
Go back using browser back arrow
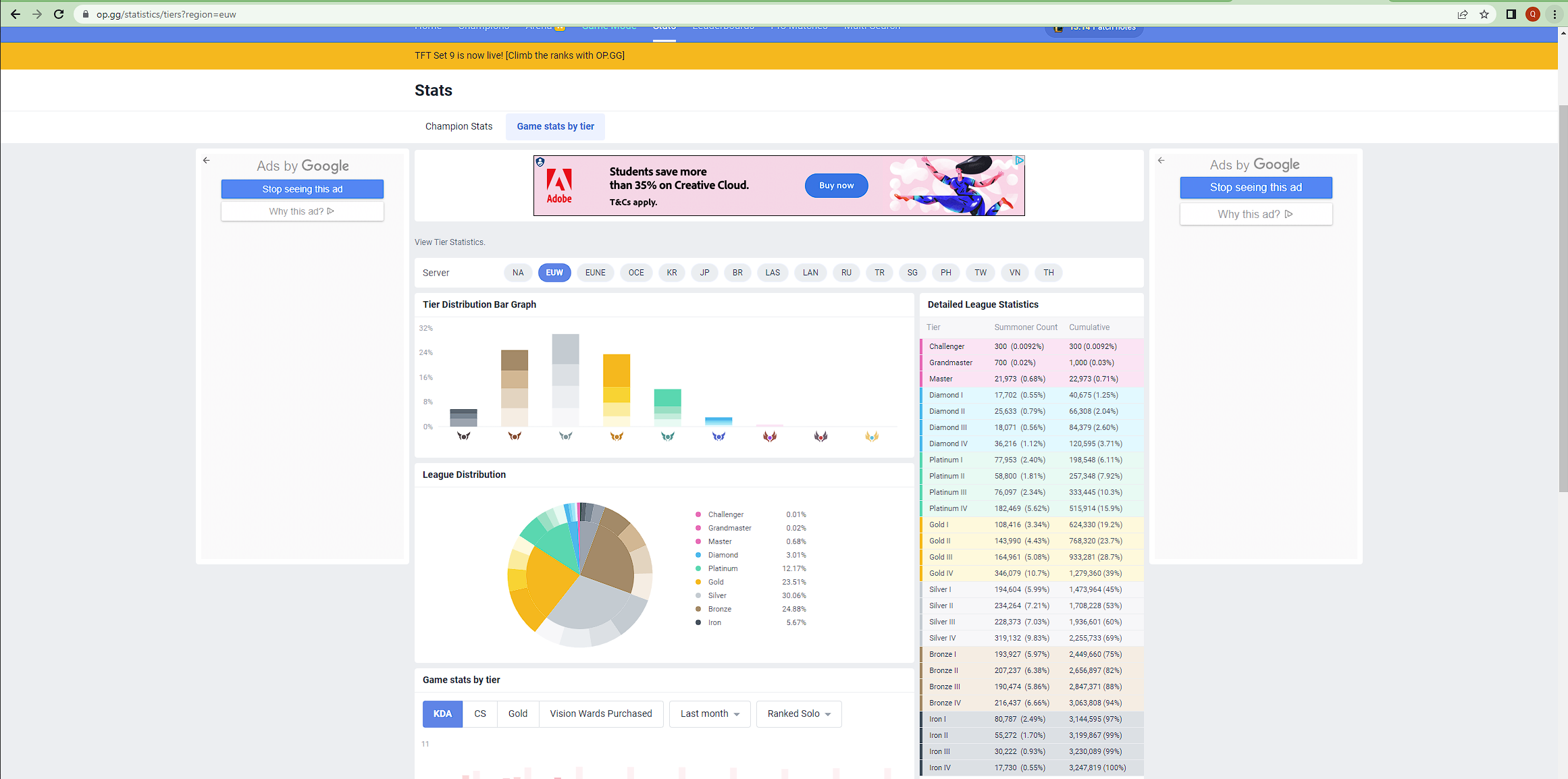(x=15, y=14)
